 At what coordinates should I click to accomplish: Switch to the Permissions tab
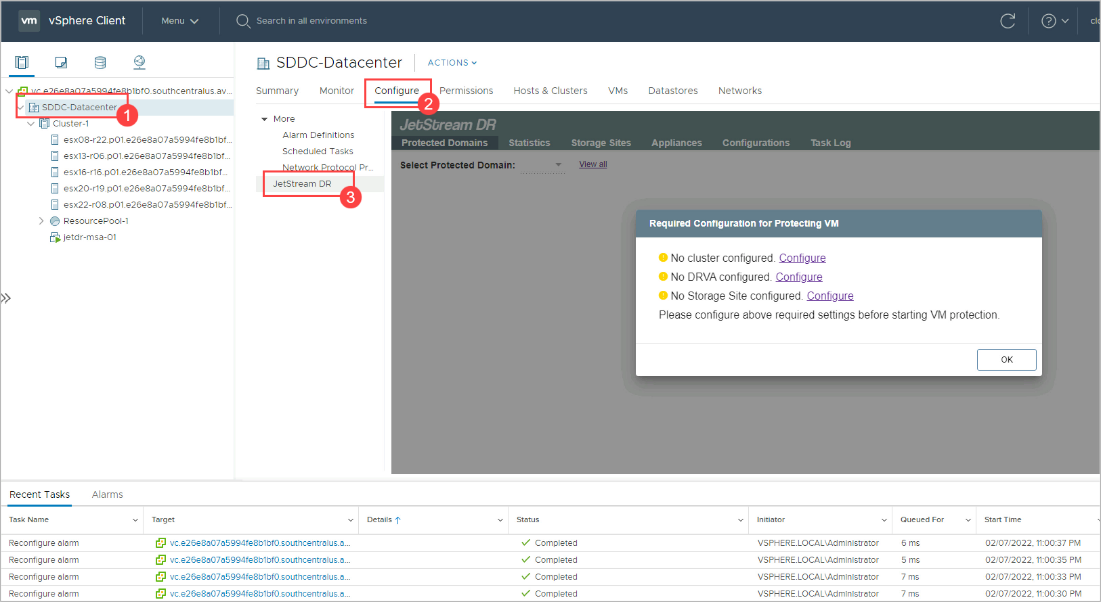click(x=466, y=91)
